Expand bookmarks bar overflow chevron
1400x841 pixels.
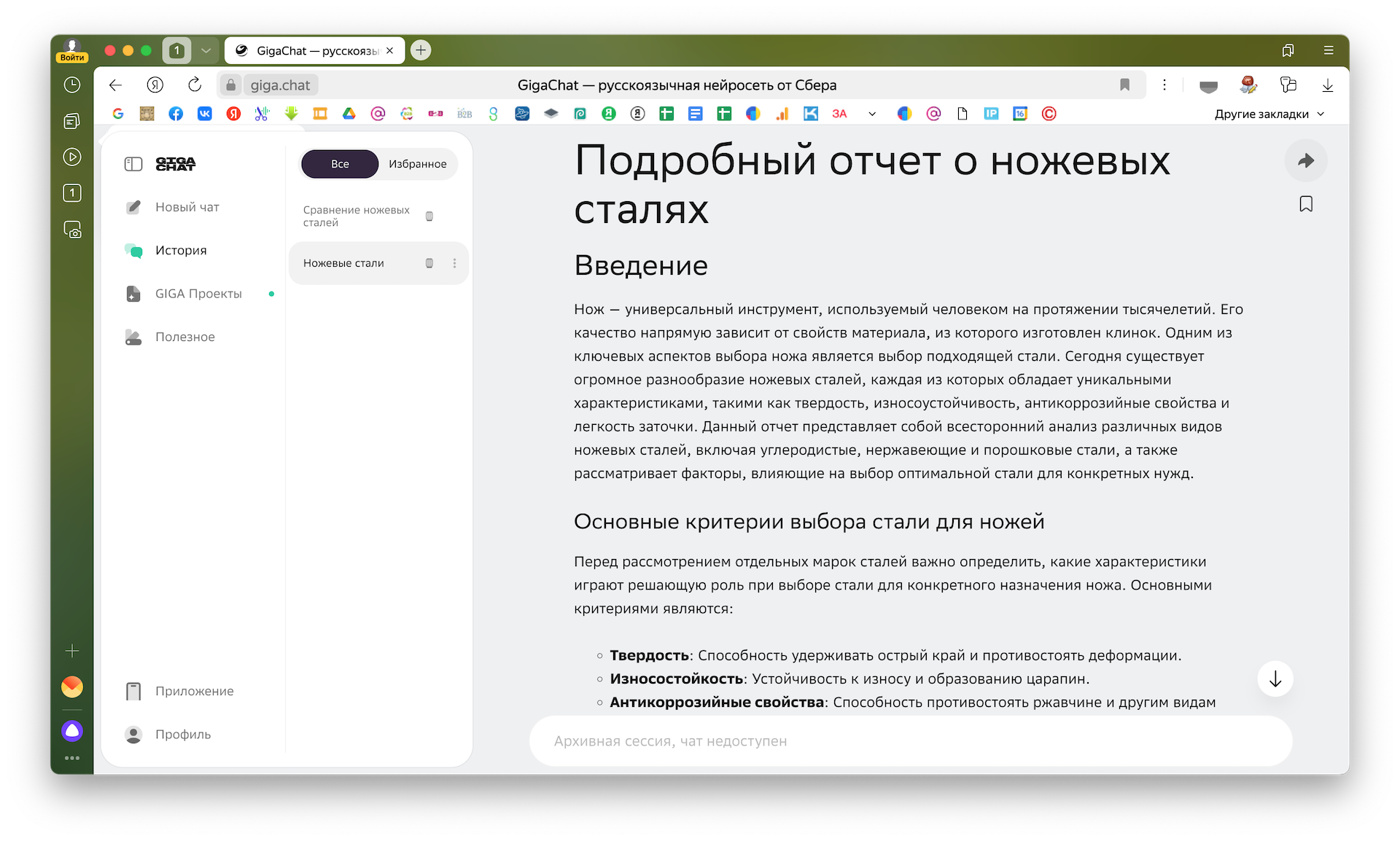[872, 114]
